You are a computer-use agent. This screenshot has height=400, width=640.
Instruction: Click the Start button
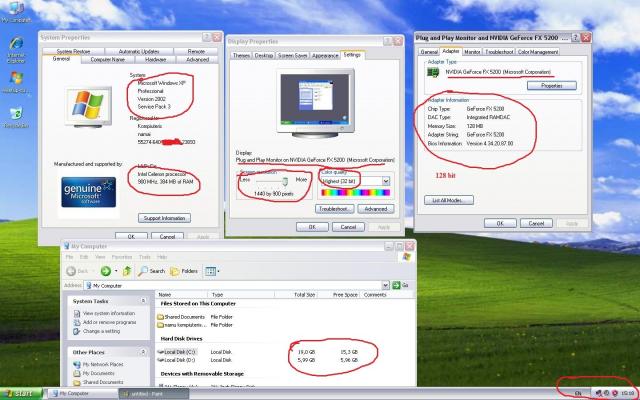pos(20,393)
